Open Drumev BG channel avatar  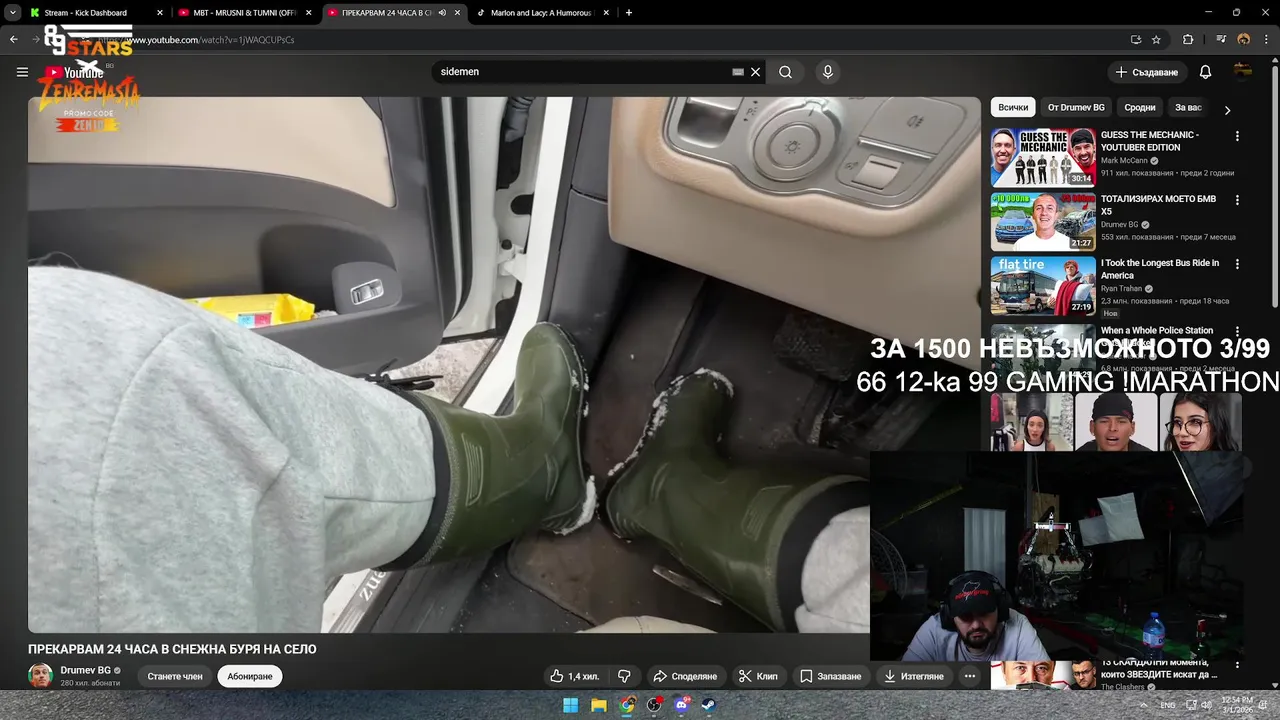pyautogui.click(x=40, y=676)
